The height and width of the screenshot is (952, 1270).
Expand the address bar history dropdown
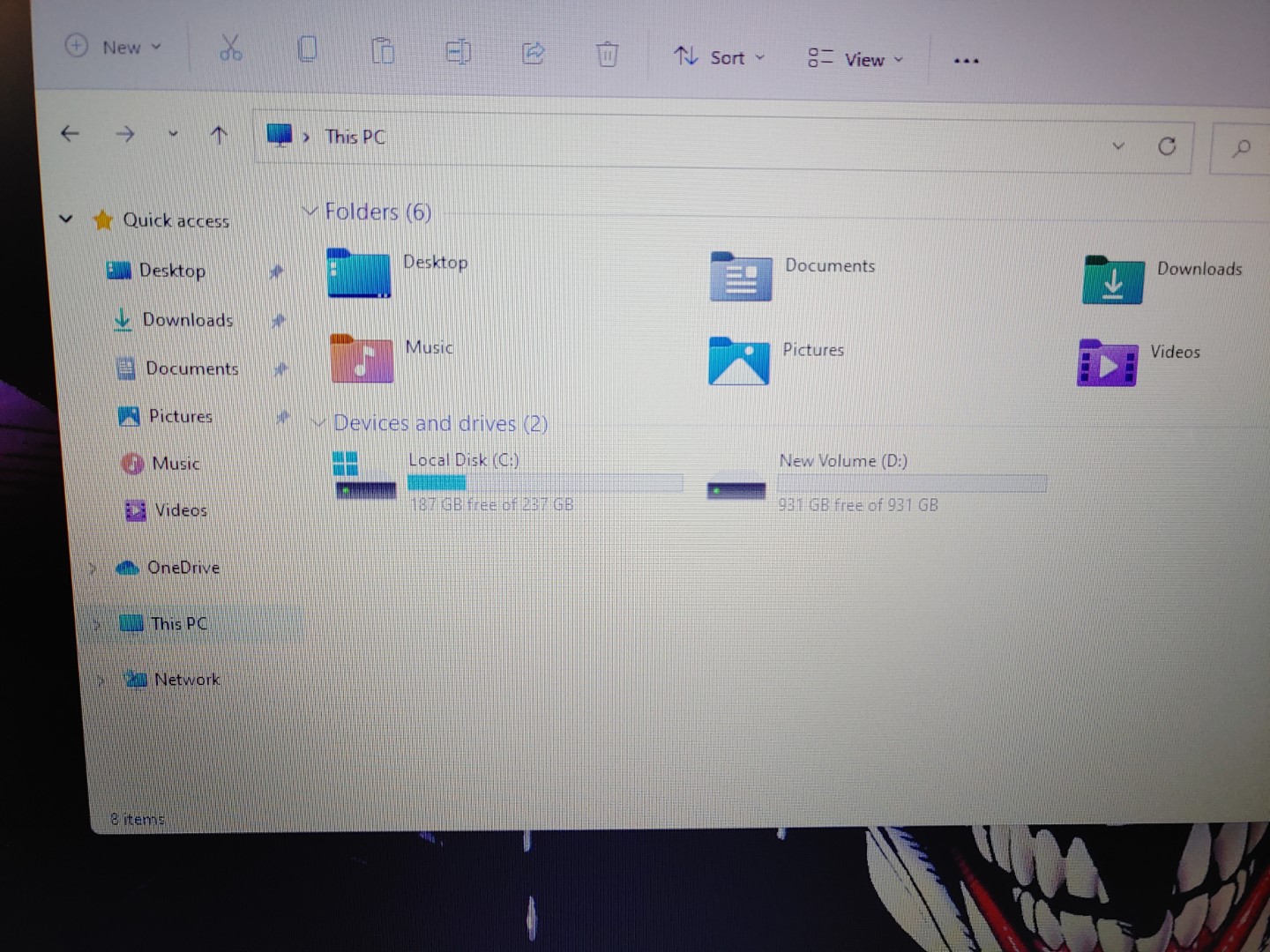point(1117,145)
